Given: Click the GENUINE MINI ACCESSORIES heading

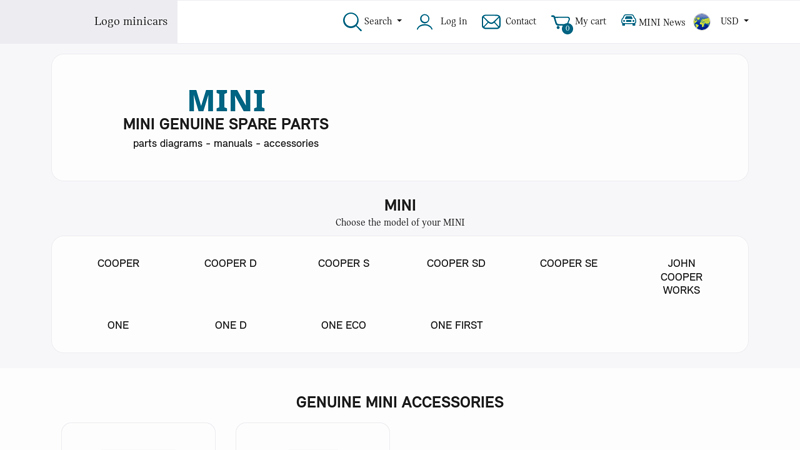Looking at the screenshot, I should pos(400,402).
